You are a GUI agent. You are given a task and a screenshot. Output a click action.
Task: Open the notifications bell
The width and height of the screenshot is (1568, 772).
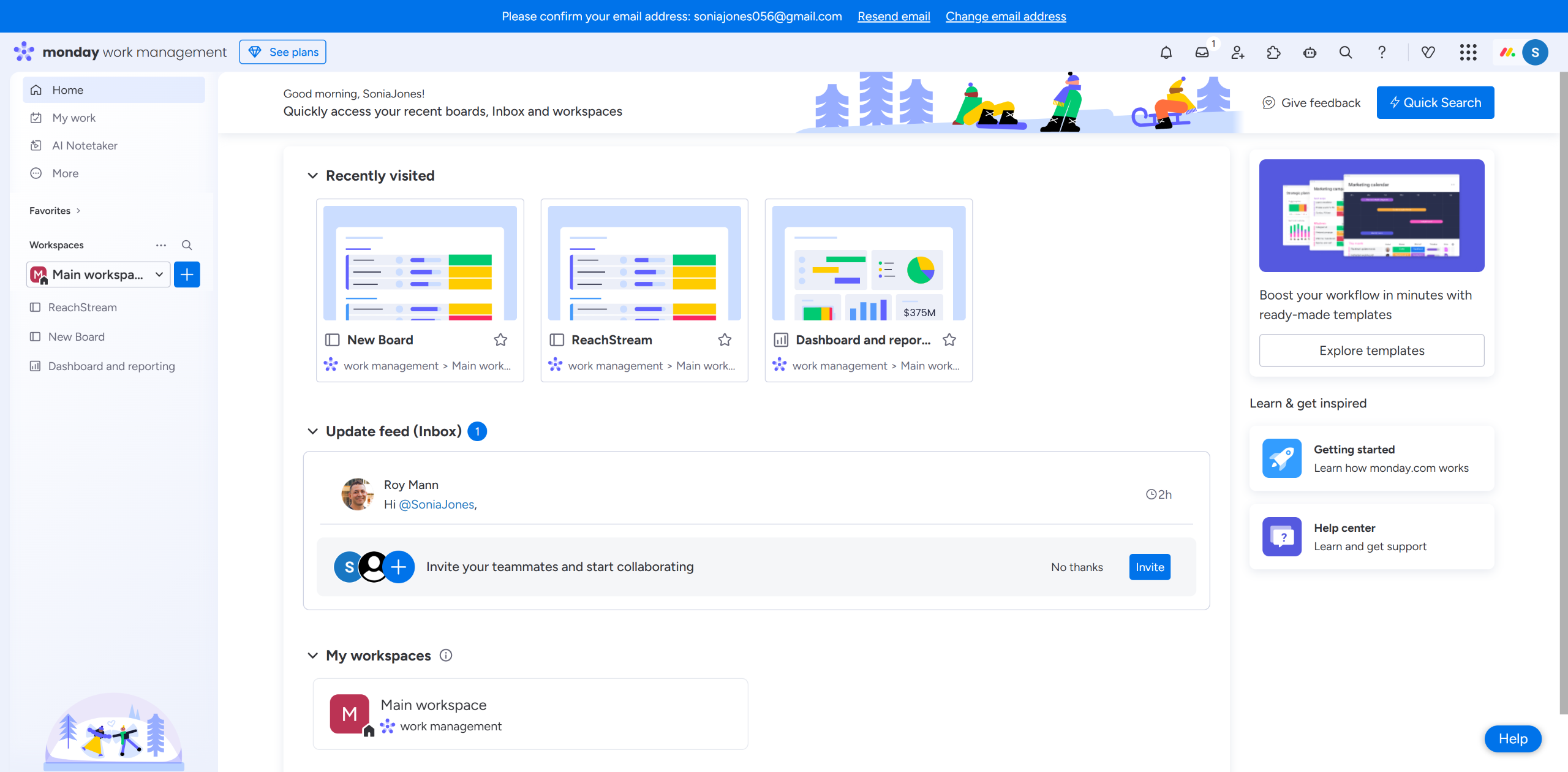[x=1166, y=53]
